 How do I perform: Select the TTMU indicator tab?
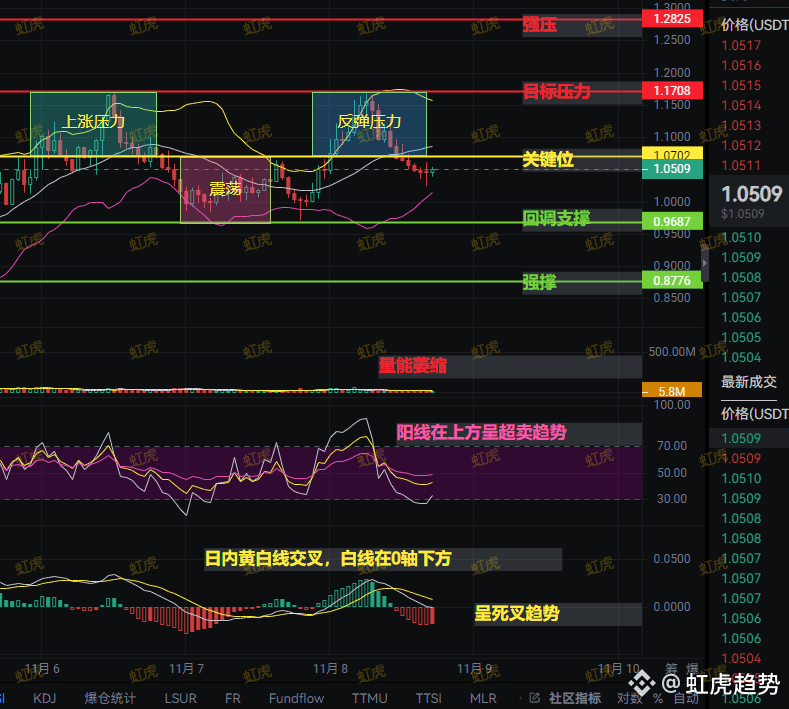click(x=368, y=698)
